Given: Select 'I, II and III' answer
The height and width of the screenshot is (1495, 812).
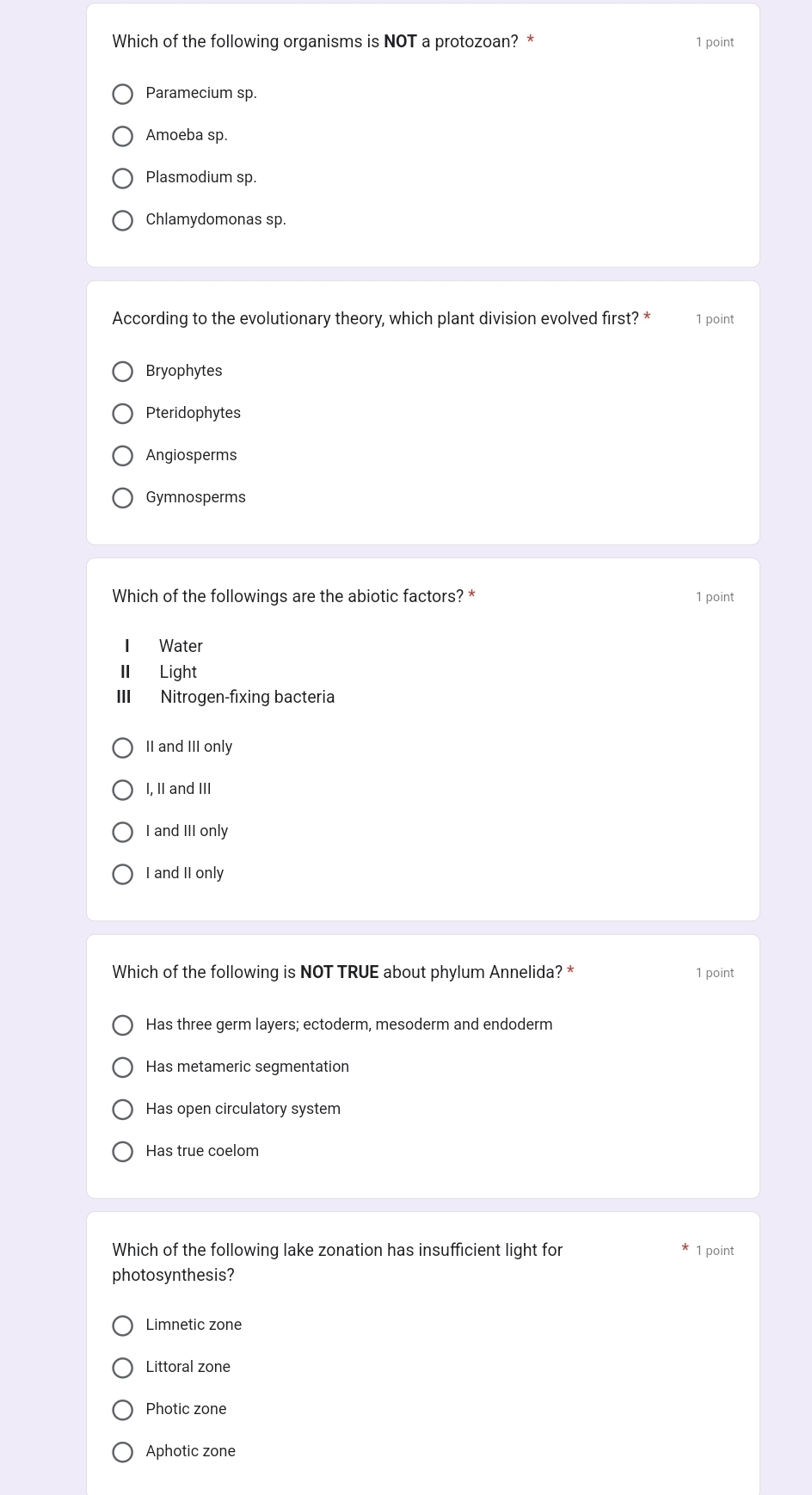Looking at the screenshot, I should (123, 790).
